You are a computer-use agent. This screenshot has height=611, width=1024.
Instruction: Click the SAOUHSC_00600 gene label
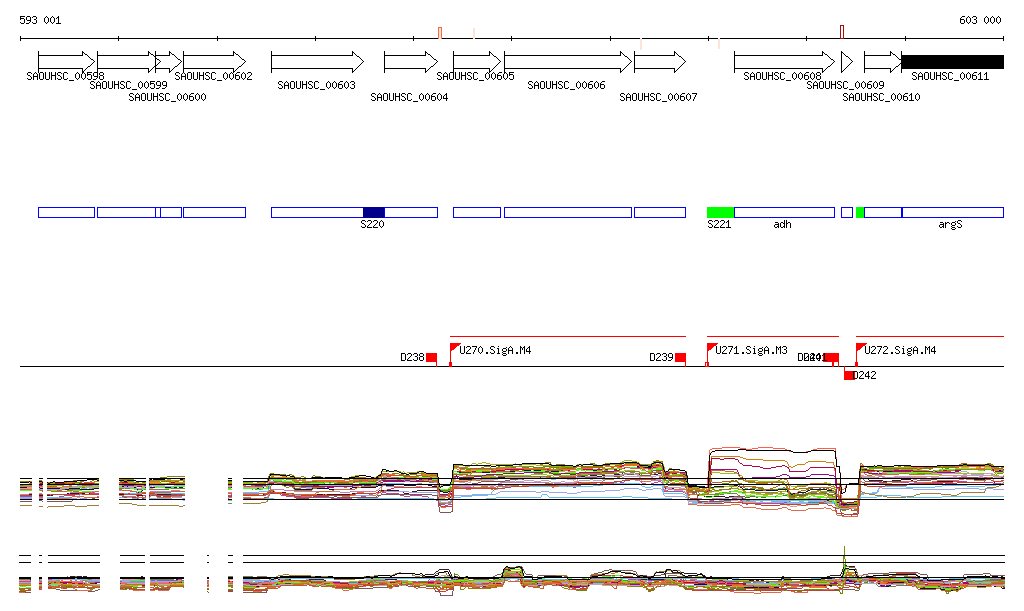(167, 97)
